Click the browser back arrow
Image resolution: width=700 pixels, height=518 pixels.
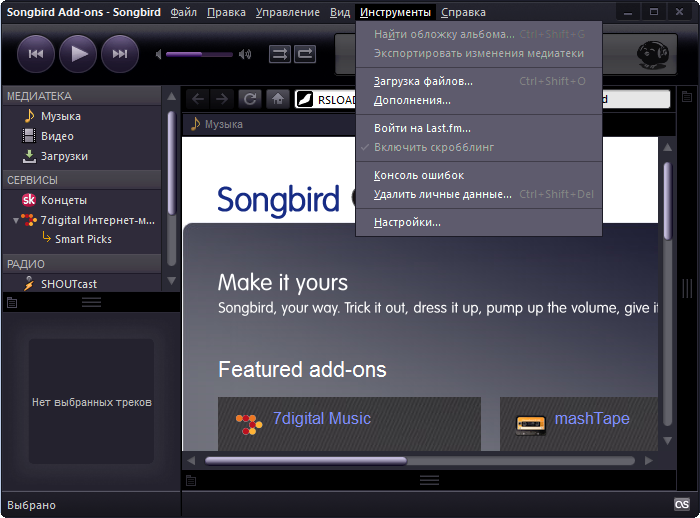(198, 99)
